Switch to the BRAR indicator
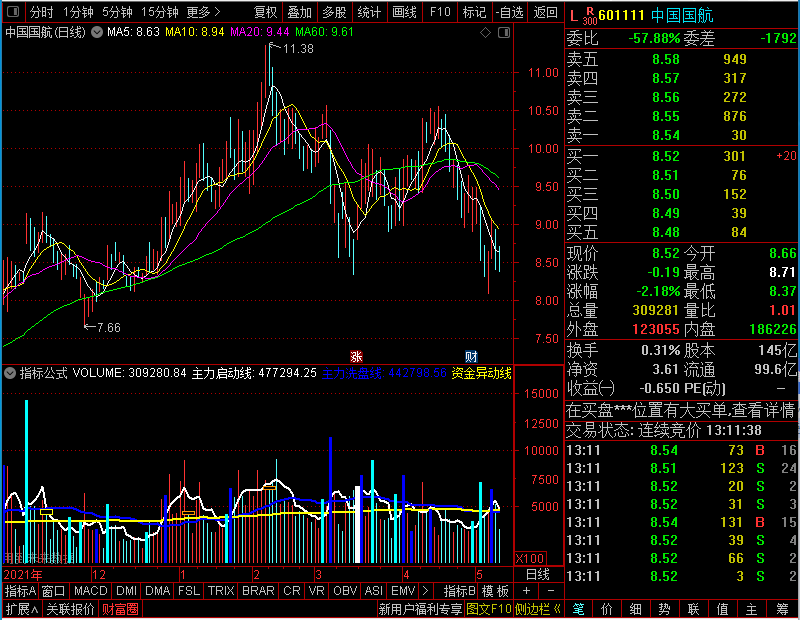Viewport: 800px width, 620px height. point(258,591)
